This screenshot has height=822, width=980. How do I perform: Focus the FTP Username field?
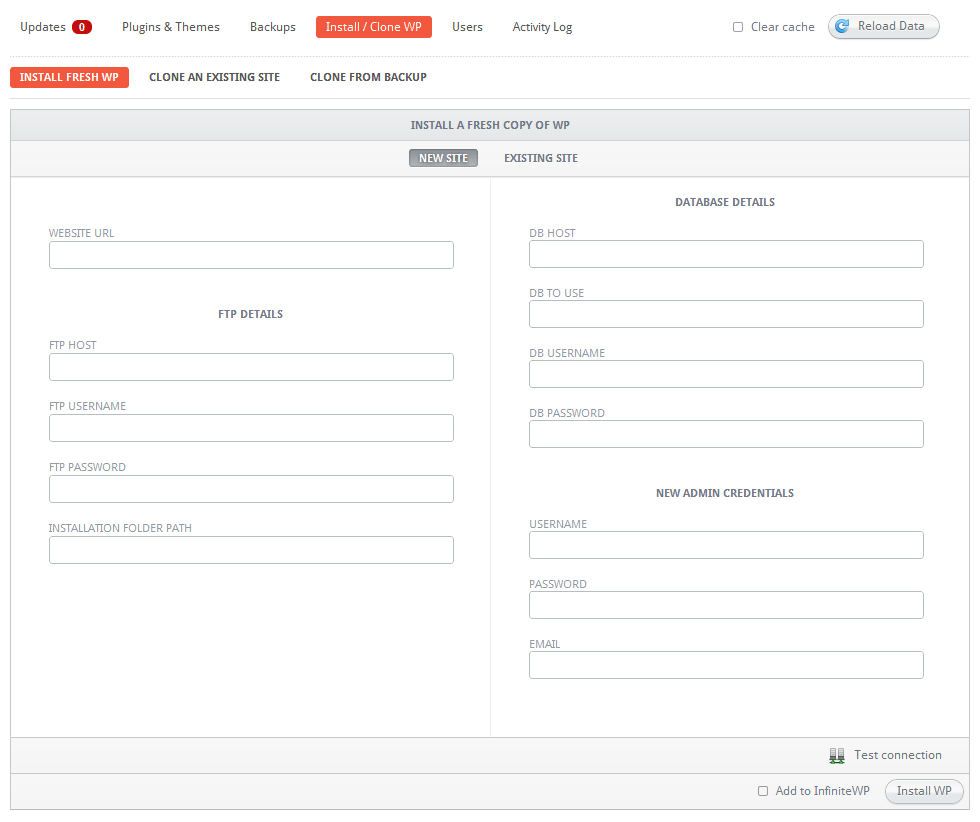tap(251, 428)
